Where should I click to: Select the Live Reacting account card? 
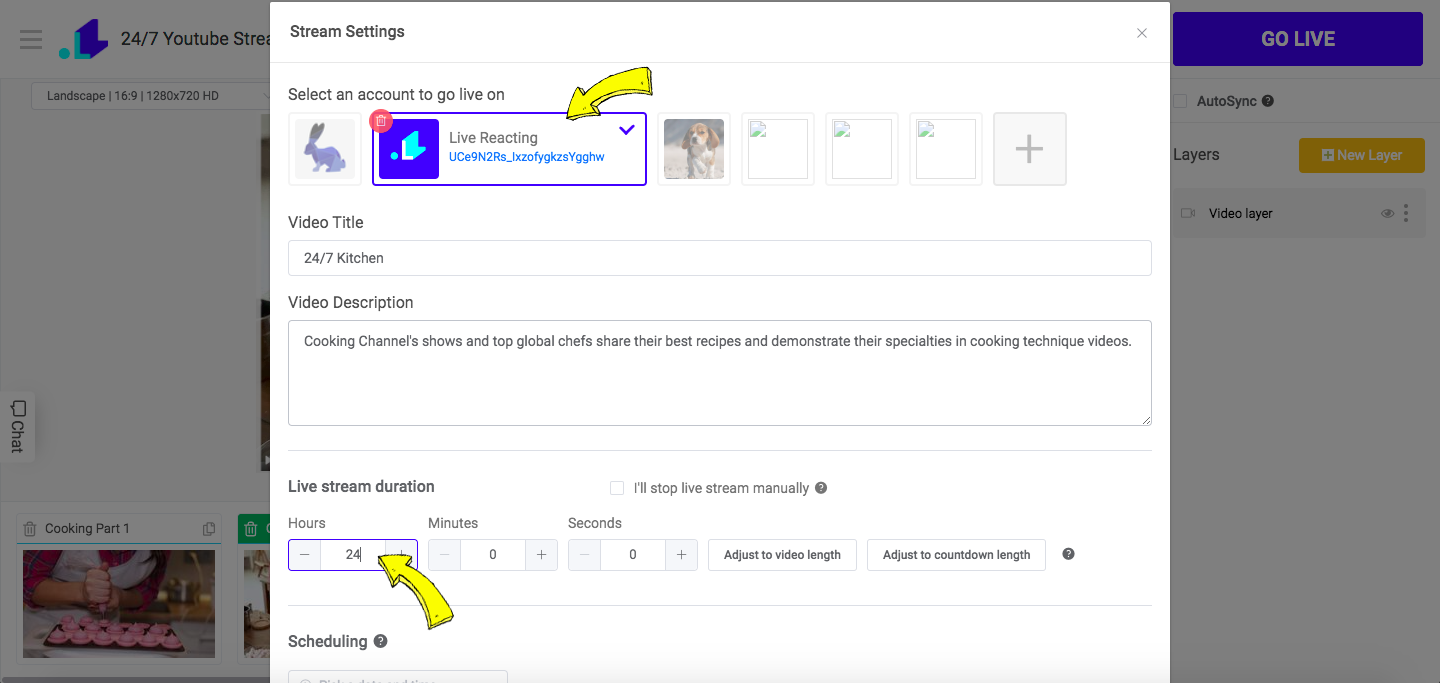510,149
